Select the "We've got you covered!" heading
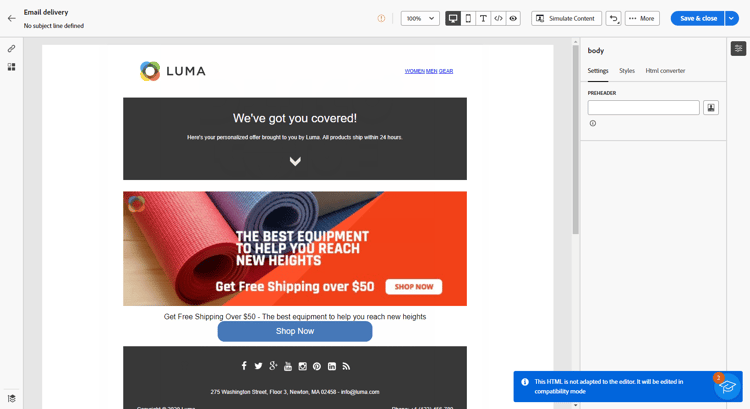The height and width of the screenshot is (409, 750). coord(295,118)
